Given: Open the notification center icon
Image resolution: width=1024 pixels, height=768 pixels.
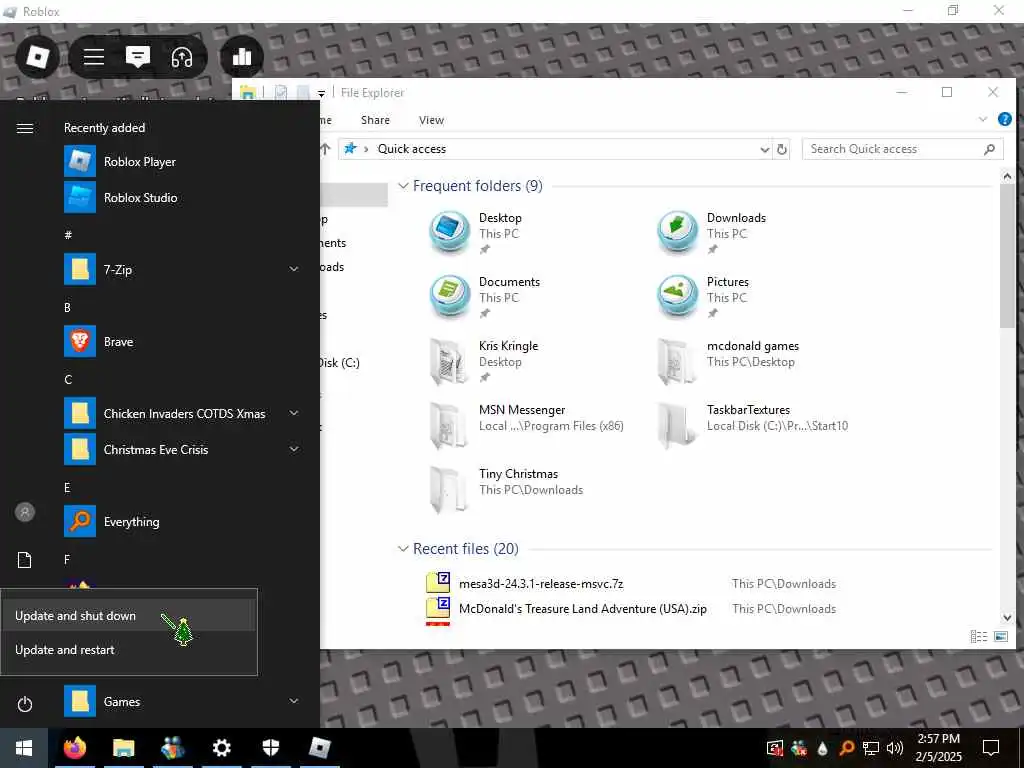Looking at the screenshot, I should (x=991, y=748).
